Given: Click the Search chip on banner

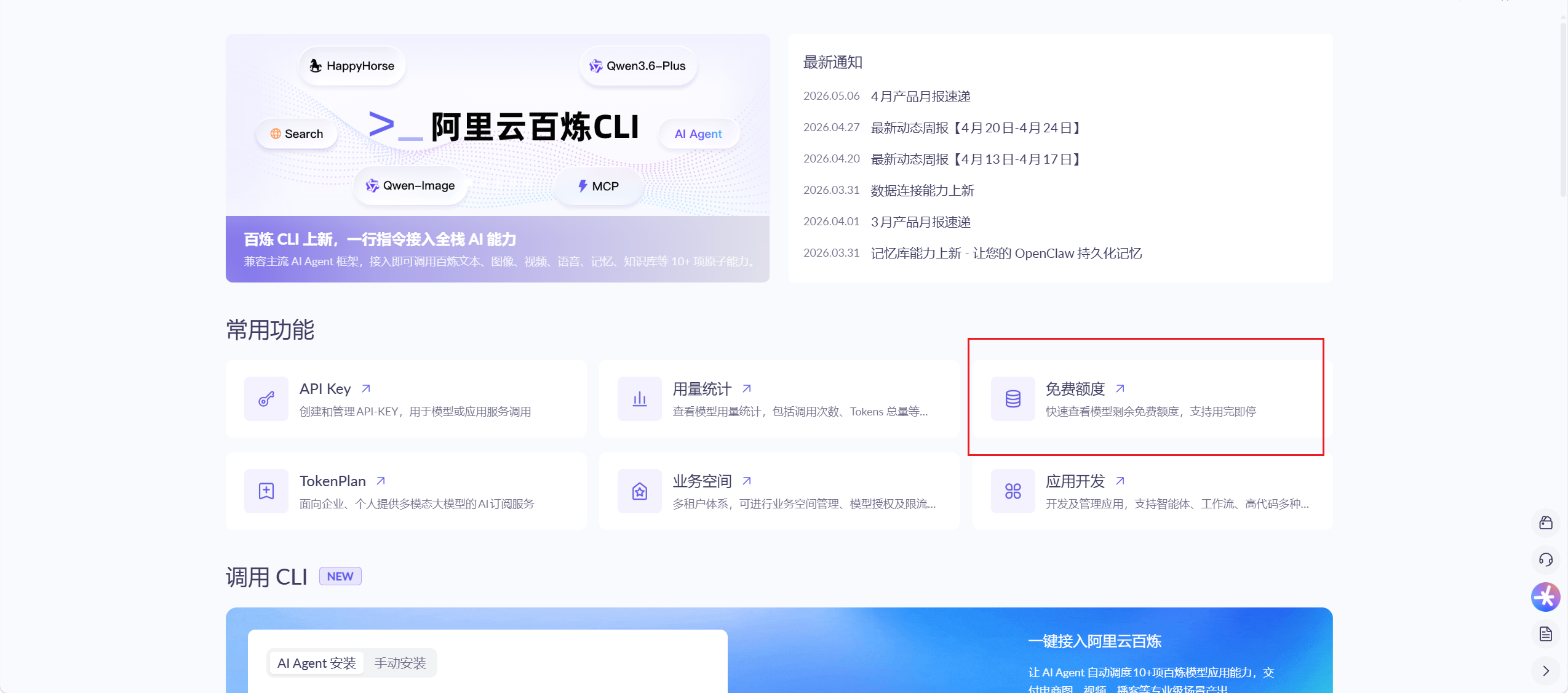Looking at the screenshot, I should [296, 134].
